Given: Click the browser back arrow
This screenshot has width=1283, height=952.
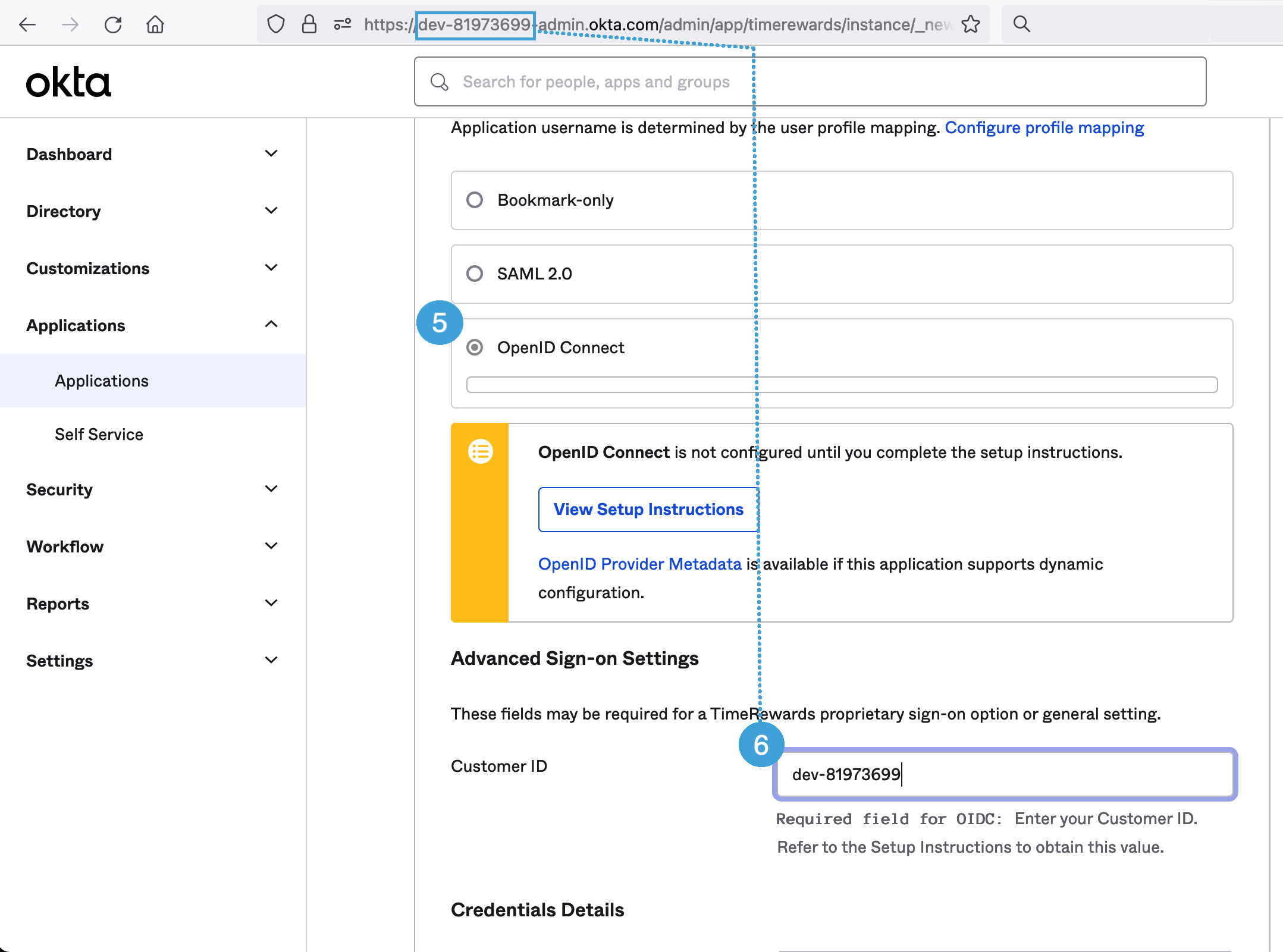Looking at the screenshot, I should click(x=27, y=24).
